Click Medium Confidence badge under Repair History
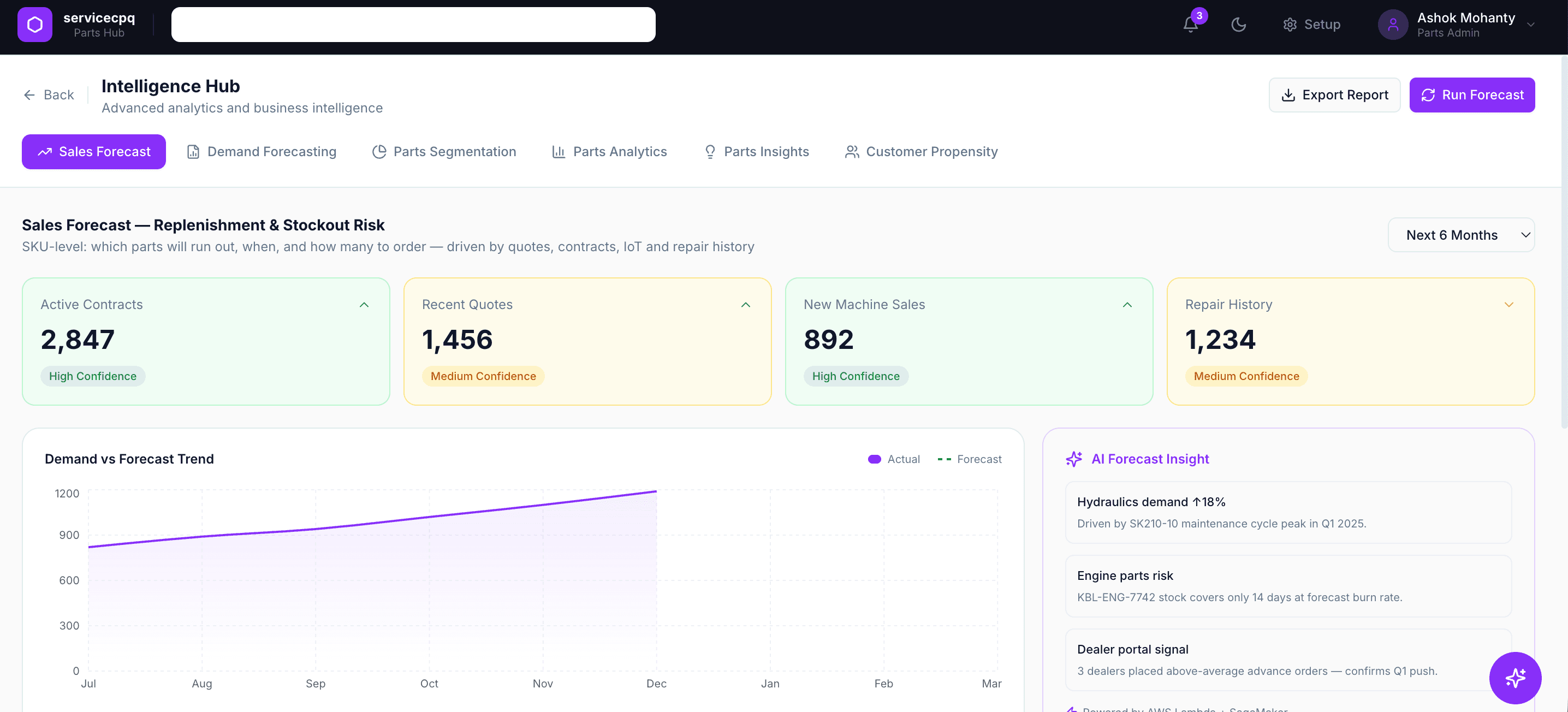 [x=1246, y=376]
